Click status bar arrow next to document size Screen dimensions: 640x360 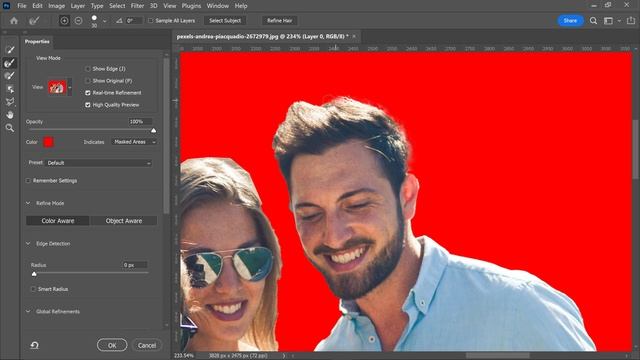point(284,356)
